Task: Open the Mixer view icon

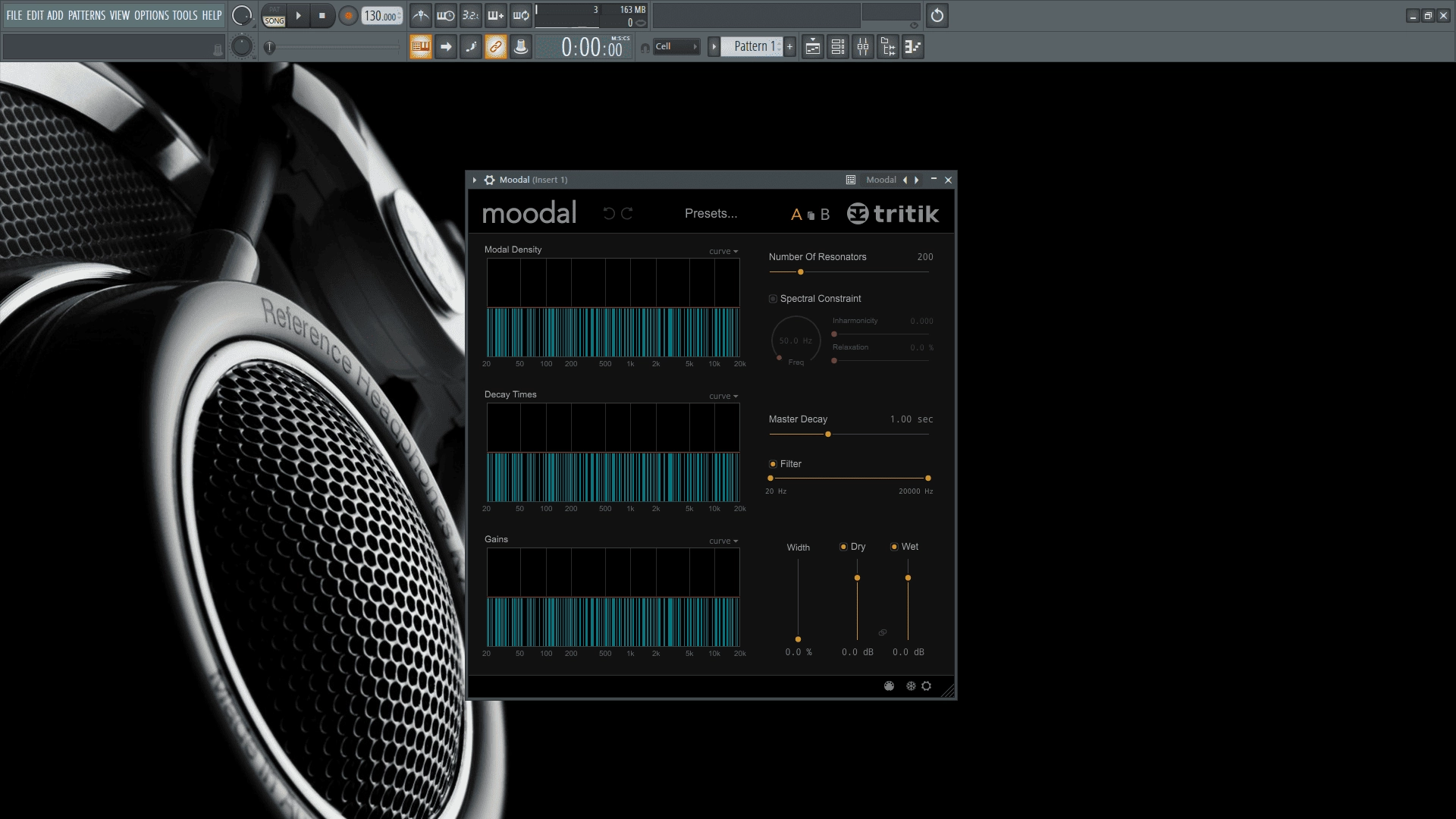Action: [x=863, y=47]
